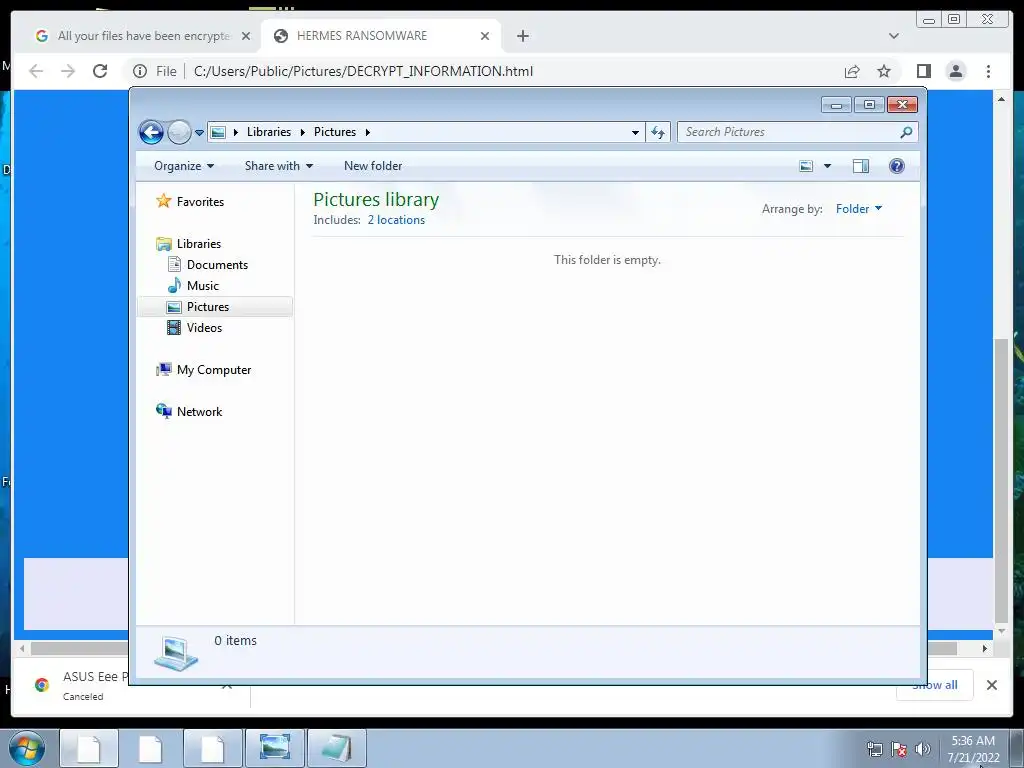Go back in Explorer window
Screen dimensions: 1024x768
pos(152,133)
